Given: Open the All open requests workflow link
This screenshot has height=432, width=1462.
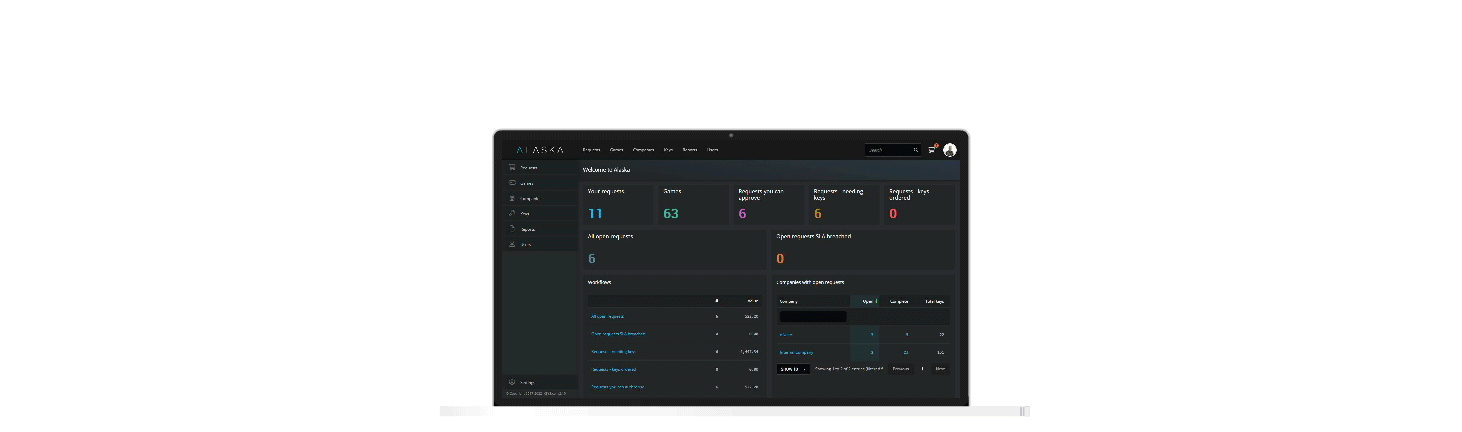Looking at the screenshot, I should click(607, 316).
